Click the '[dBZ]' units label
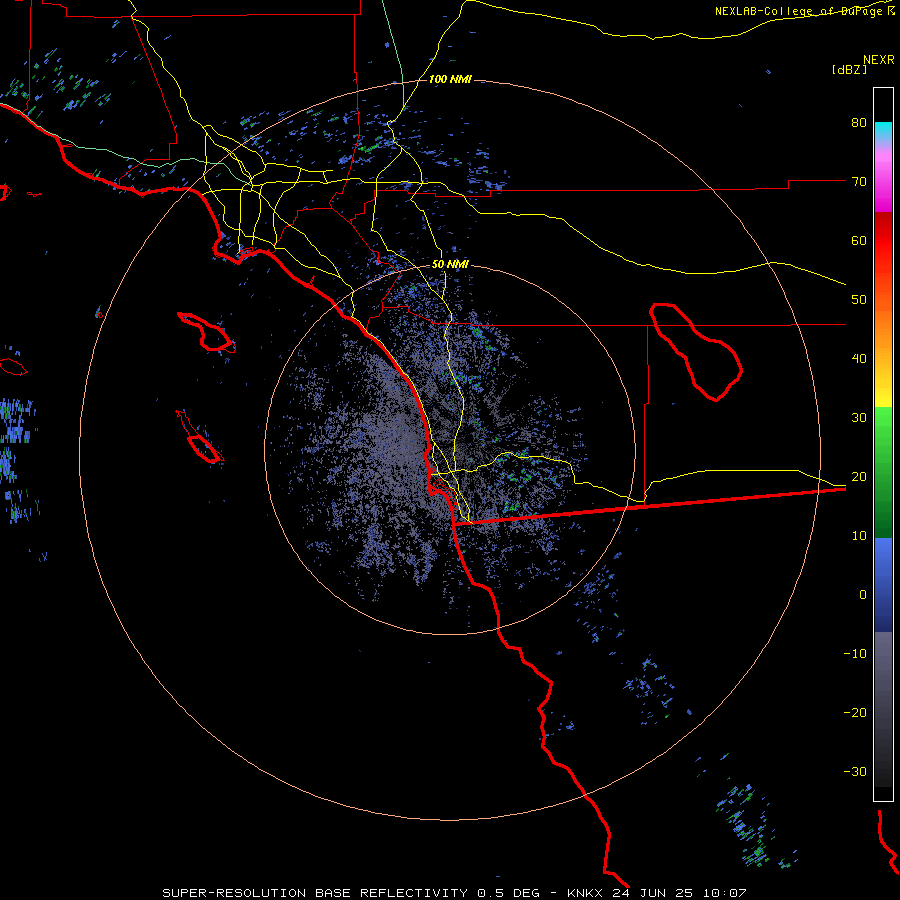This screenshot has height=900, width=900. click(849, 70)
